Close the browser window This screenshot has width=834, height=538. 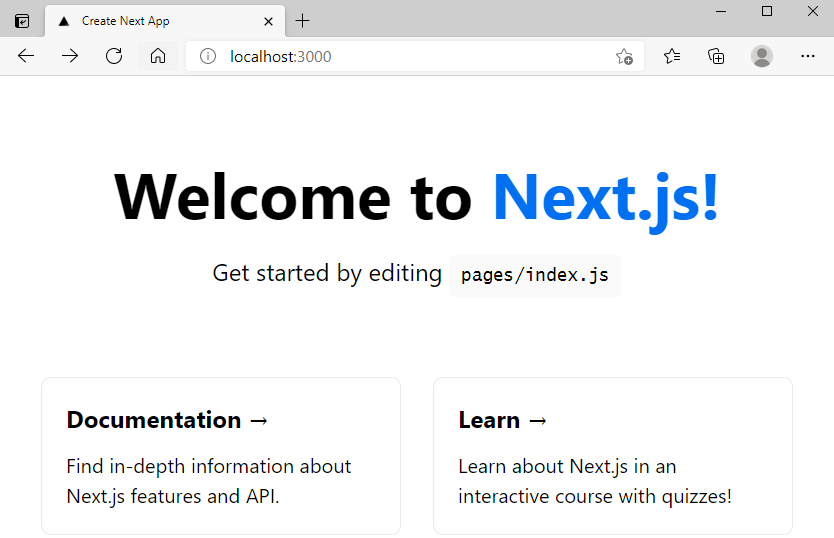[x=812, y=11]
